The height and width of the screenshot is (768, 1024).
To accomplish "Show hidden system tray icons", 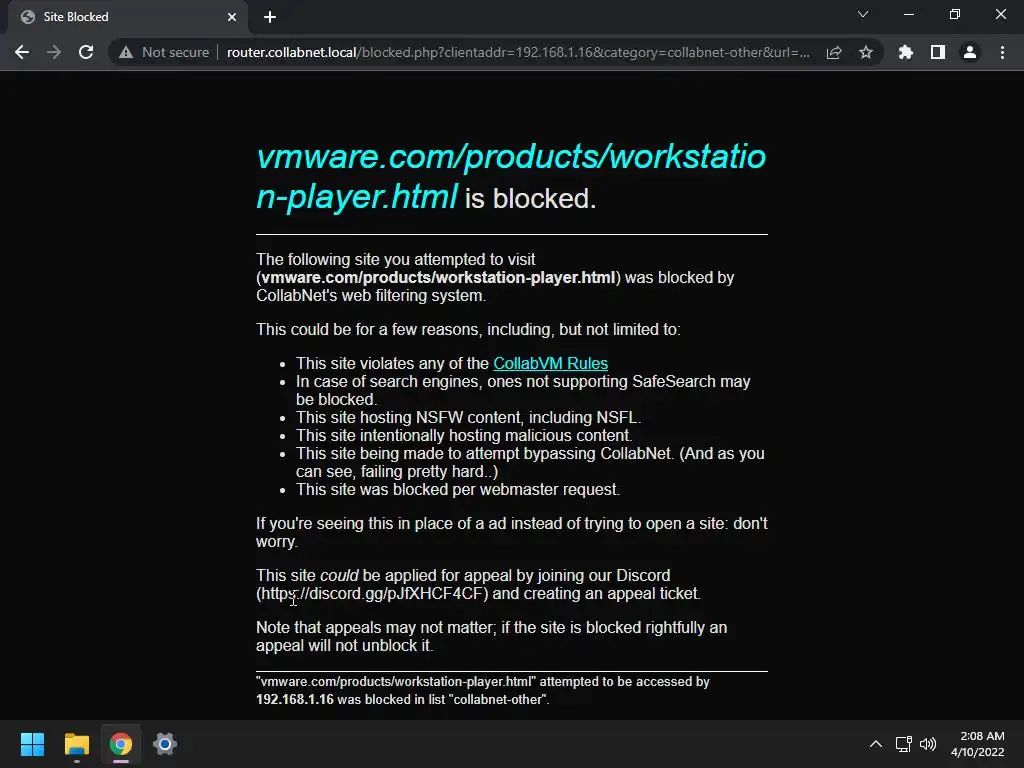I will tap(876, 744).
